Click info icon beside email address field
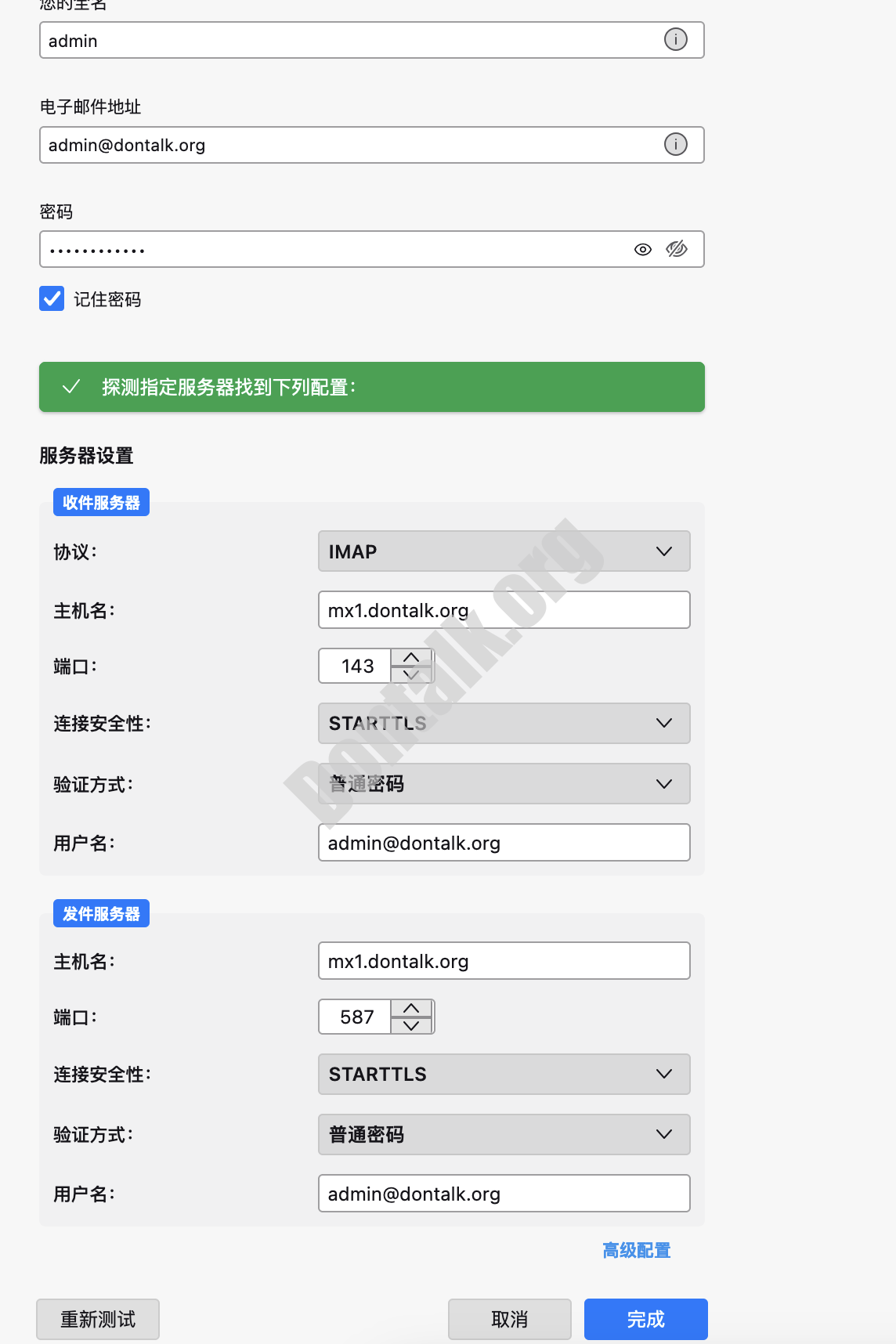 click(675, 144)
